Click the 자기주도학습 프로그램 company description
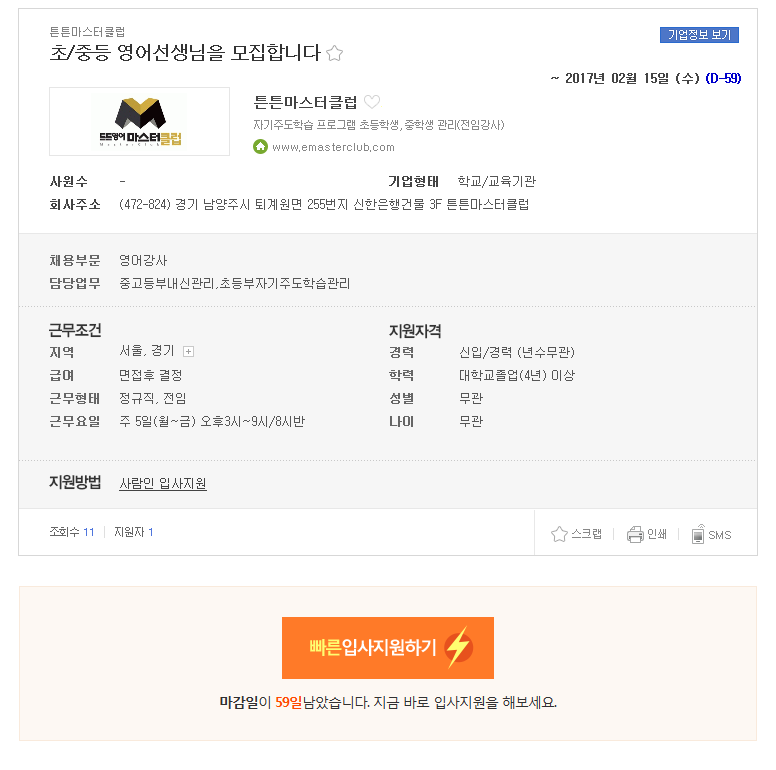Screen dimensions: 776x770 [x=379, y=125]
